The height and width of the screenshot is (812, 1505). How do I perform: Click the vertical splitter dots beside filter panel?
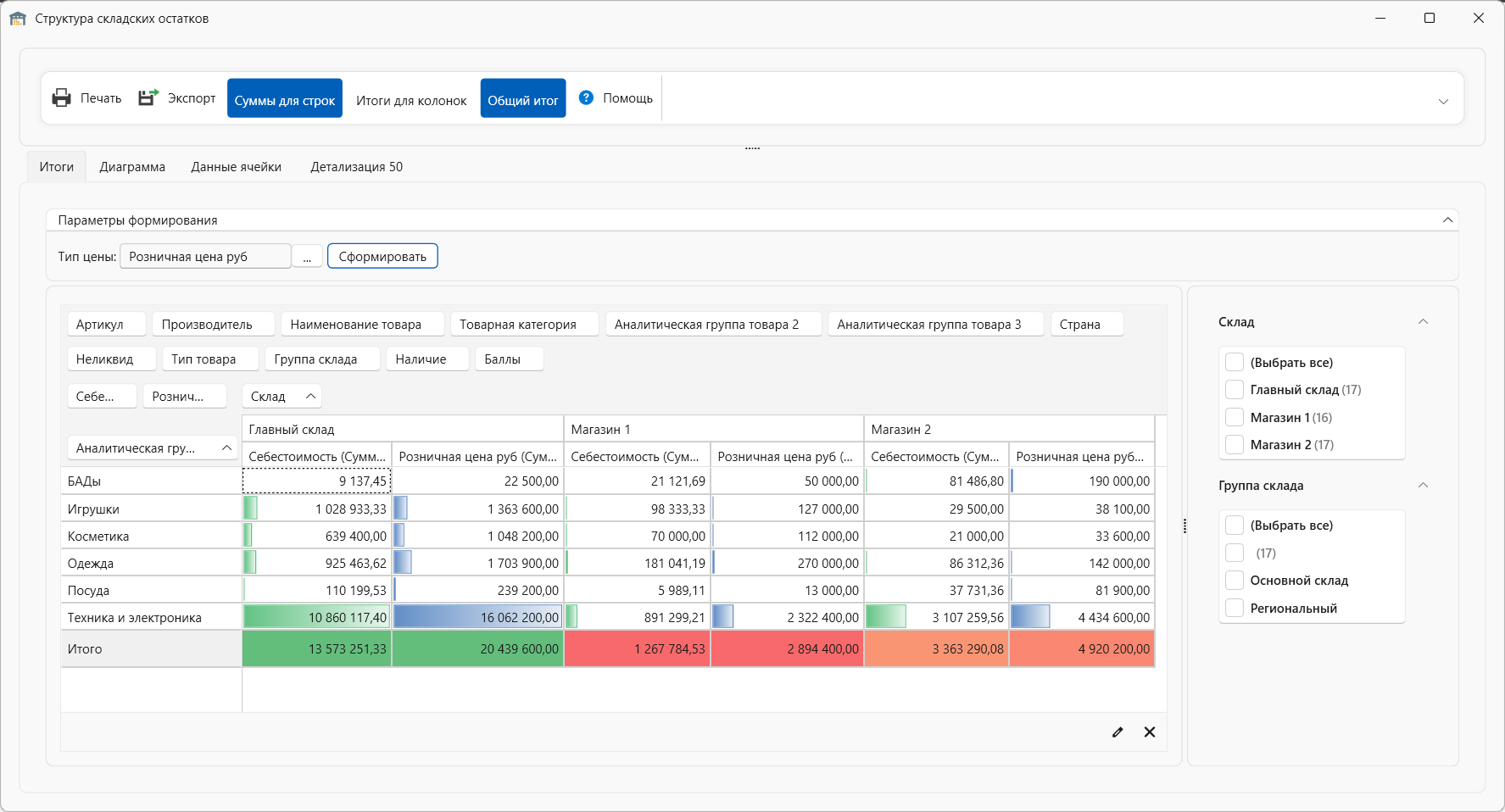tap(1184, 526)
